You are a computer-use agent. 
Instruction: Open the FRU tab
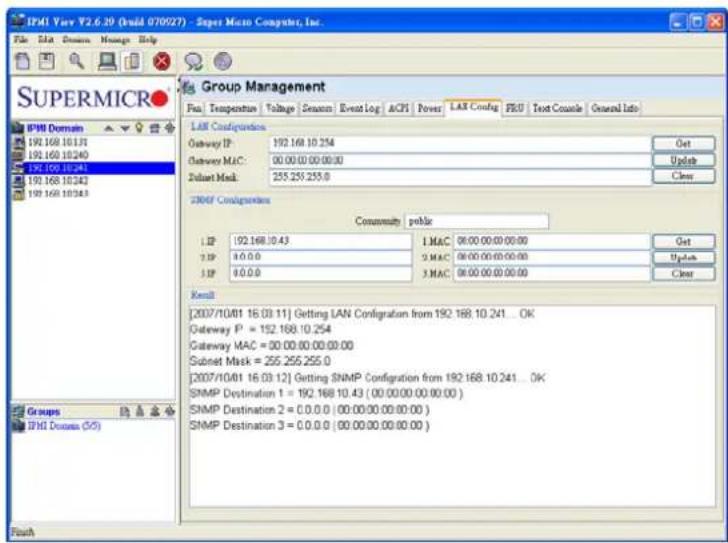[515, 109]
